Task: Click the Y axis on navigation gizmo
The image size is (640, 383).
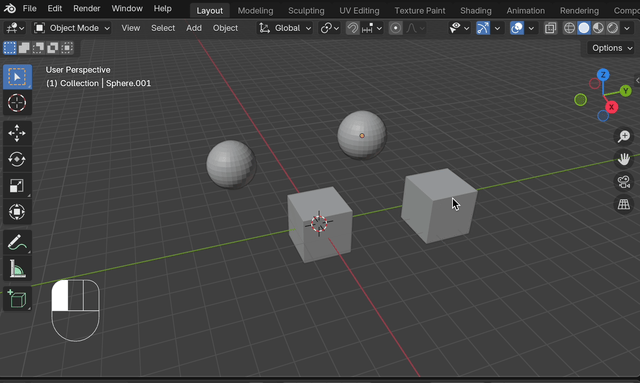Action: [625, 91]
